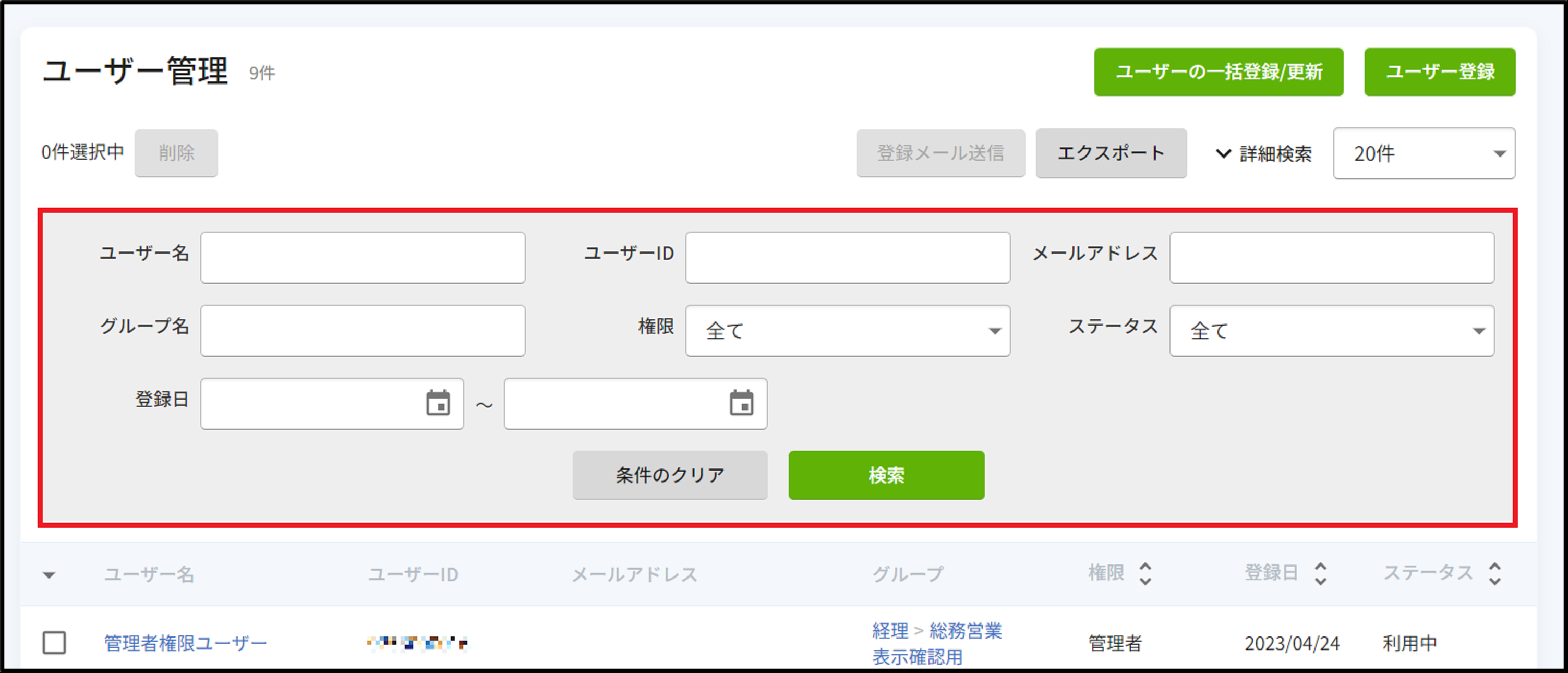The height and width of the screenshot is (673, 1568).
Task: Click the エクスポート button
Action: pyautogui.click(x=1111, y=153)
